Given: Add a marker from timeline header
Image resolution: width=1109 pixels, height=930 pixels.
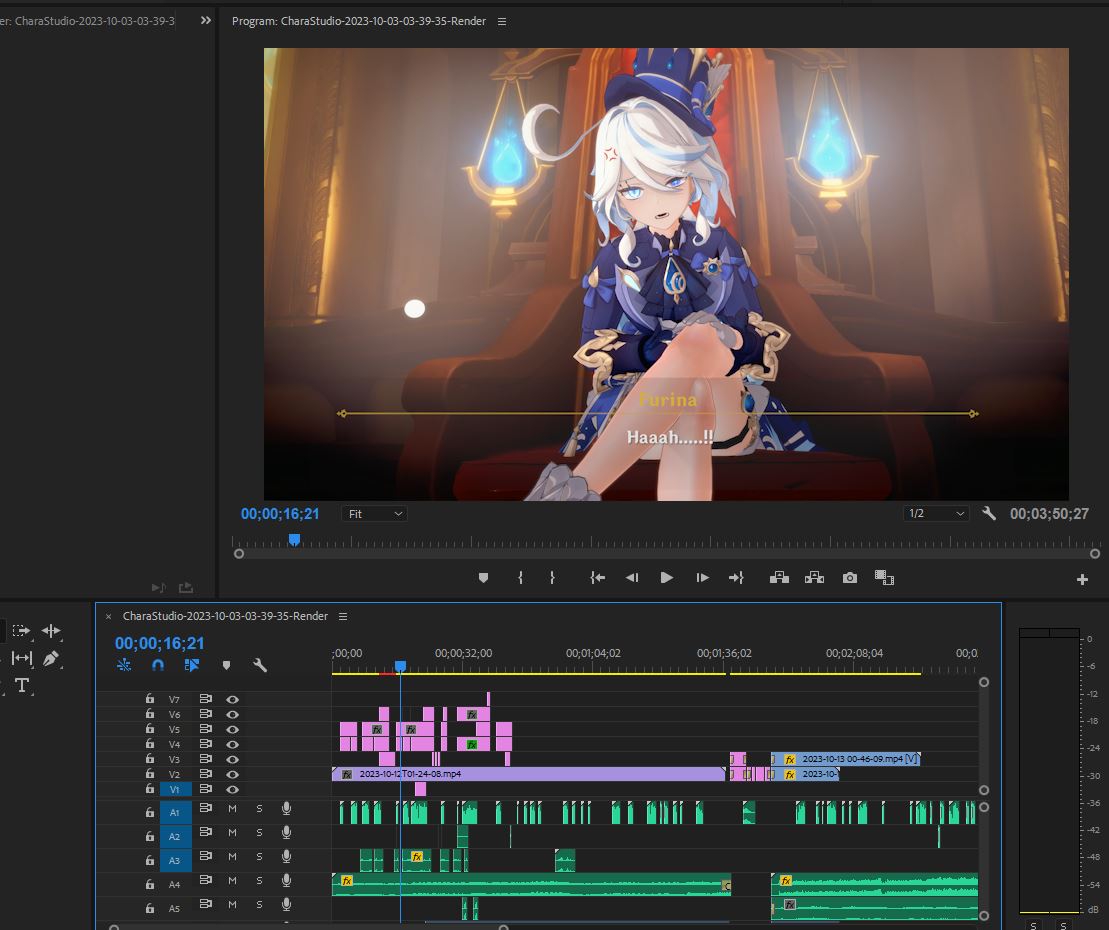Looking at the screenshot, I should point(226,665).
